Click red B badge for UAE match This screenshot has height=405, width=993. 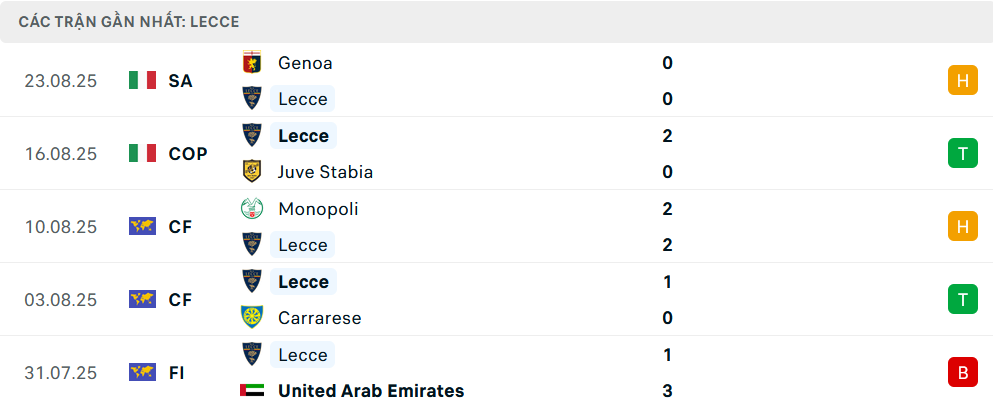[x=962, y=373]
